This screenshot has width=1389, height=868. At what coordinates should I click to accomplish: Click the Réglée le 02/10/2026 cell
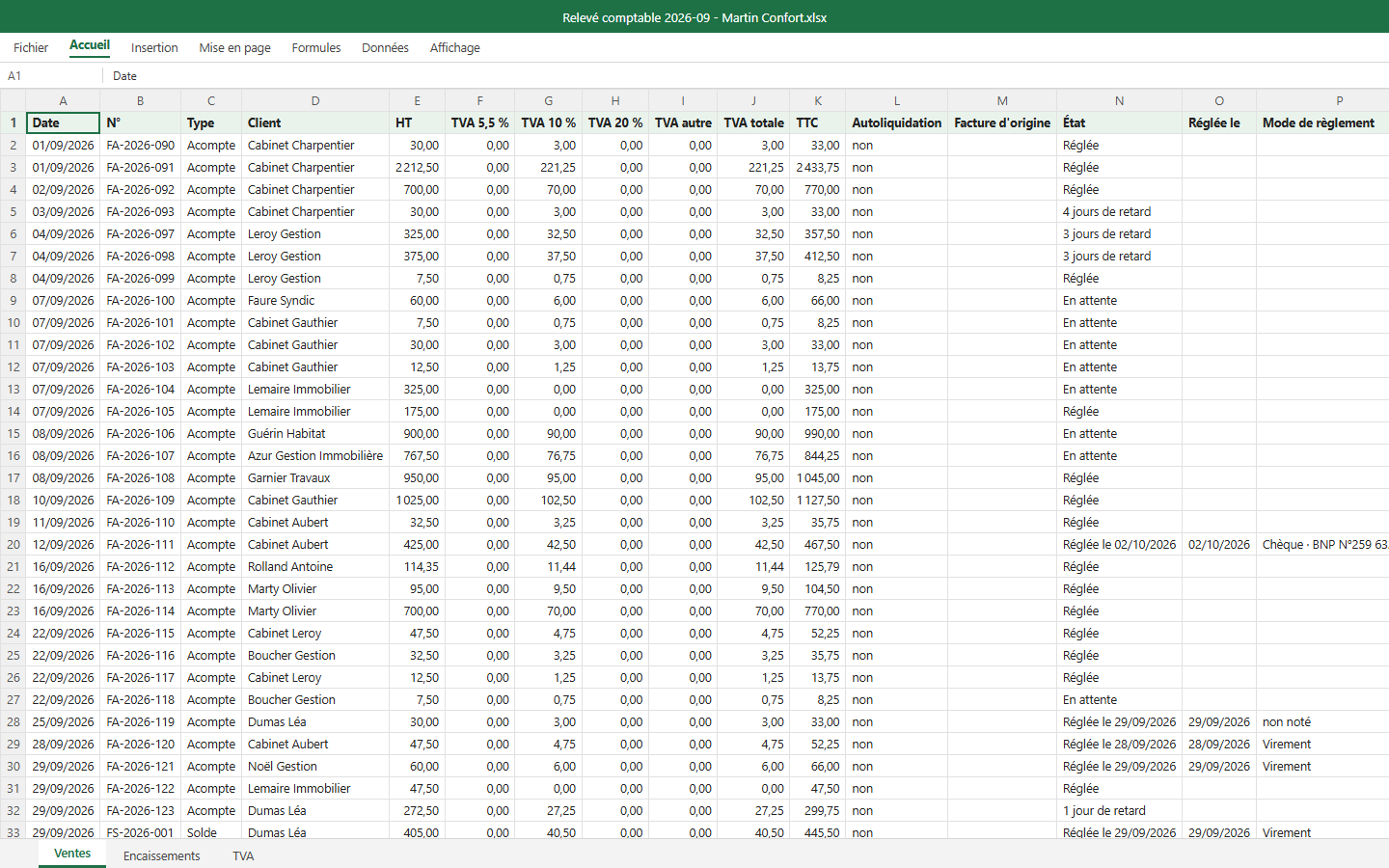1119,544
